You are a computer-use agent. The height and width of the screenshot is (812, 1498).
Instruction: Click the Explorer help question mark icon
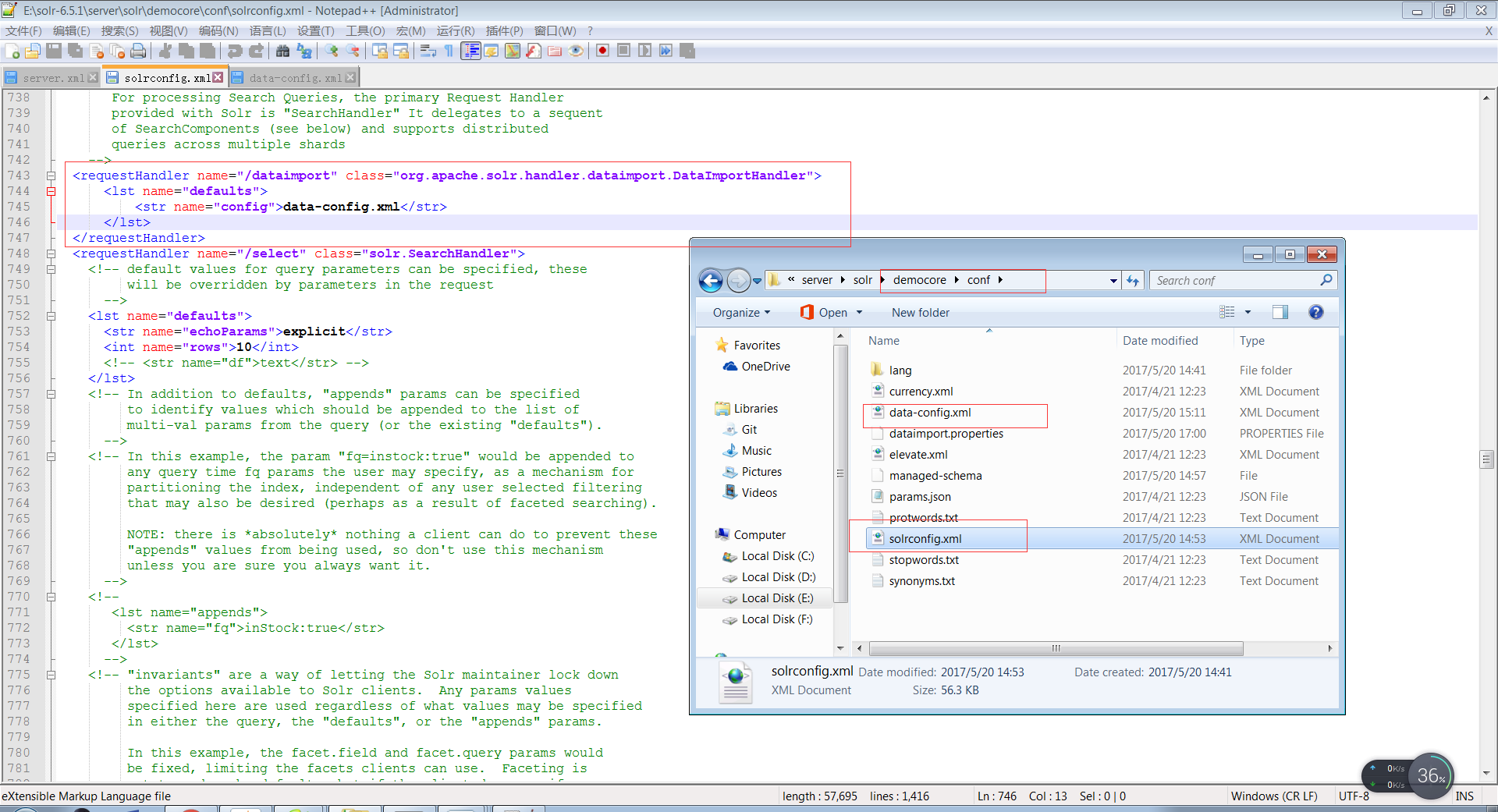(1315, 313)
